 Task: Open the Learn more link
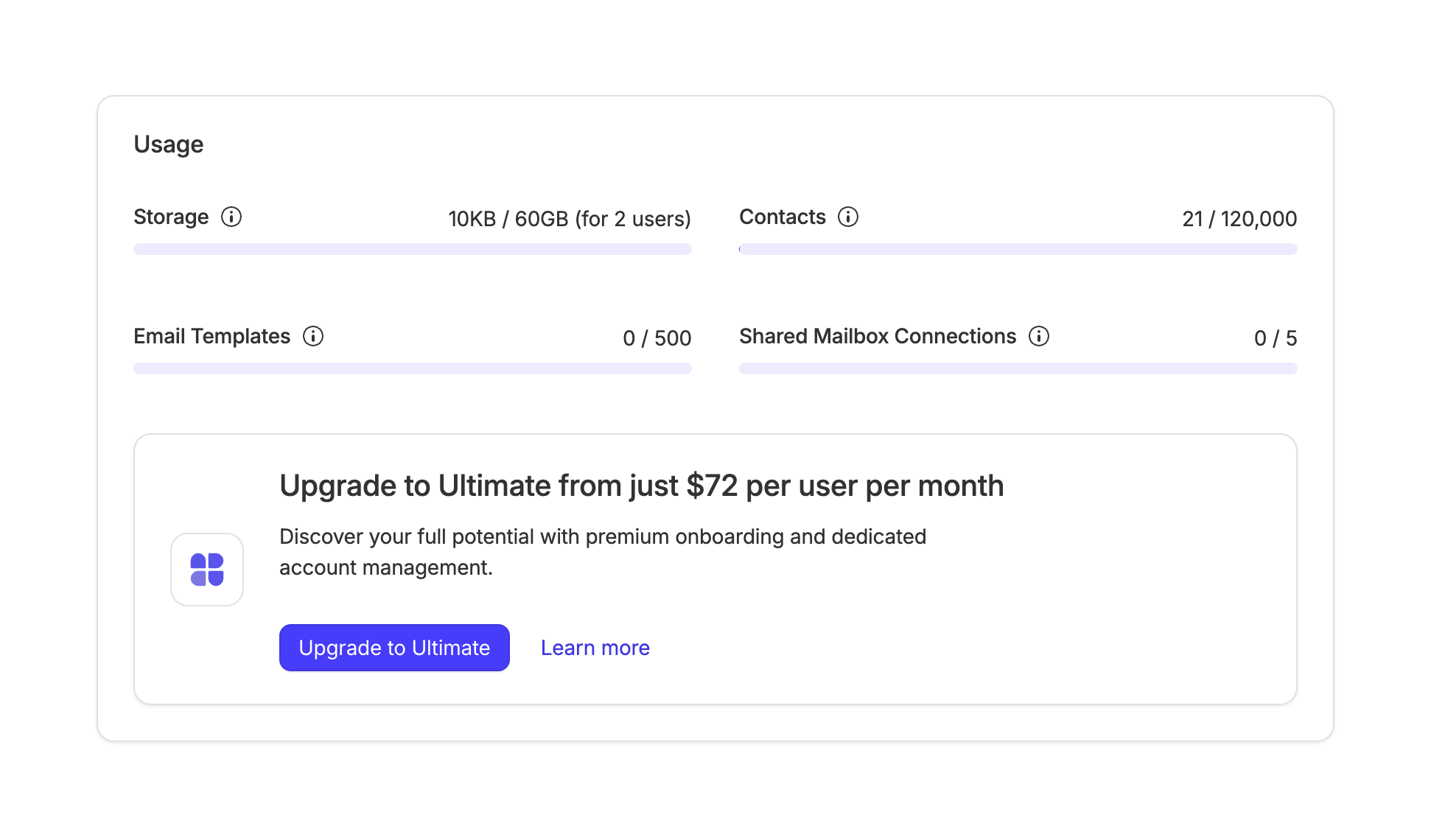coord(595,648)
